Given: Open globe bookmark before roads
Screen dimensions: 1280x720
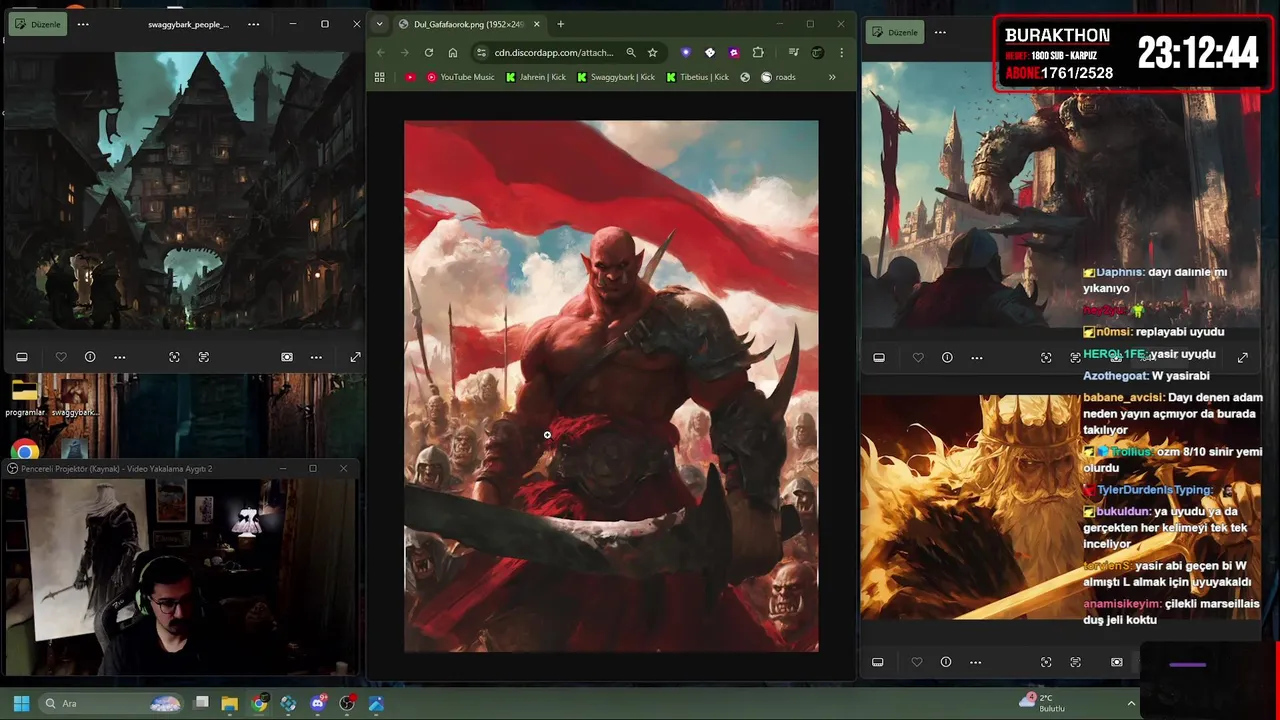Looking at the screenshot, I should pos(745,77).
